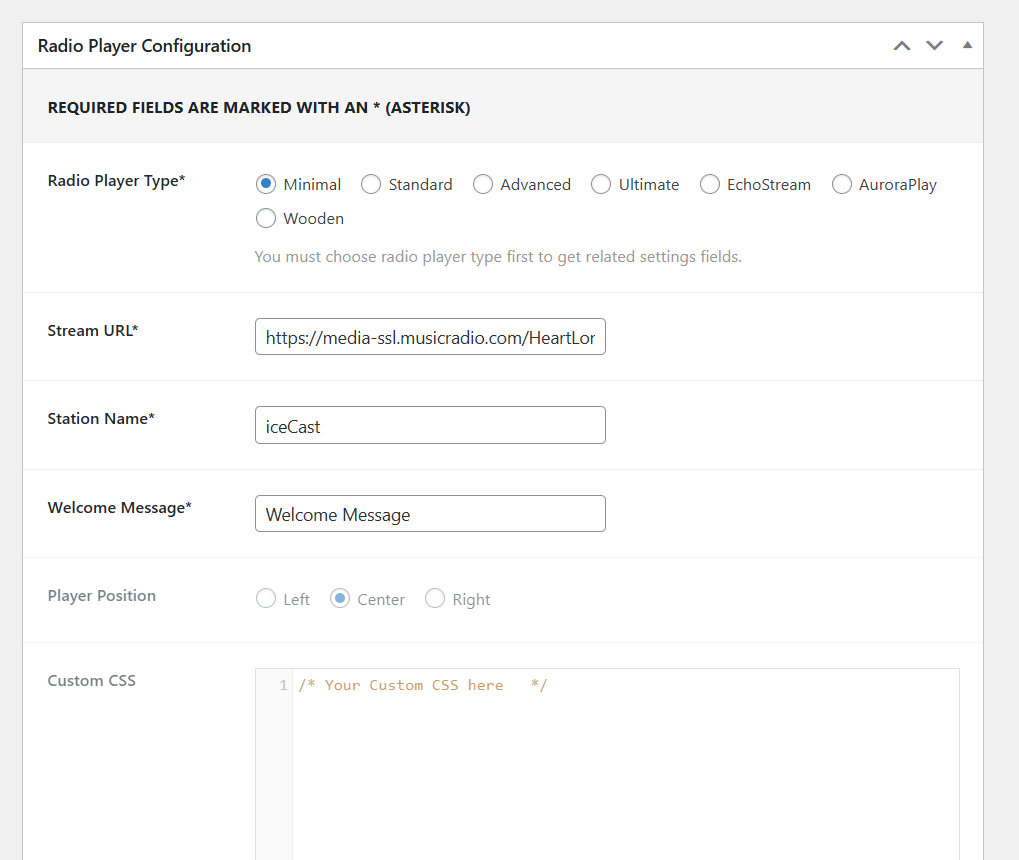Select the EchoStream radio player type

[x=710, y=184]
